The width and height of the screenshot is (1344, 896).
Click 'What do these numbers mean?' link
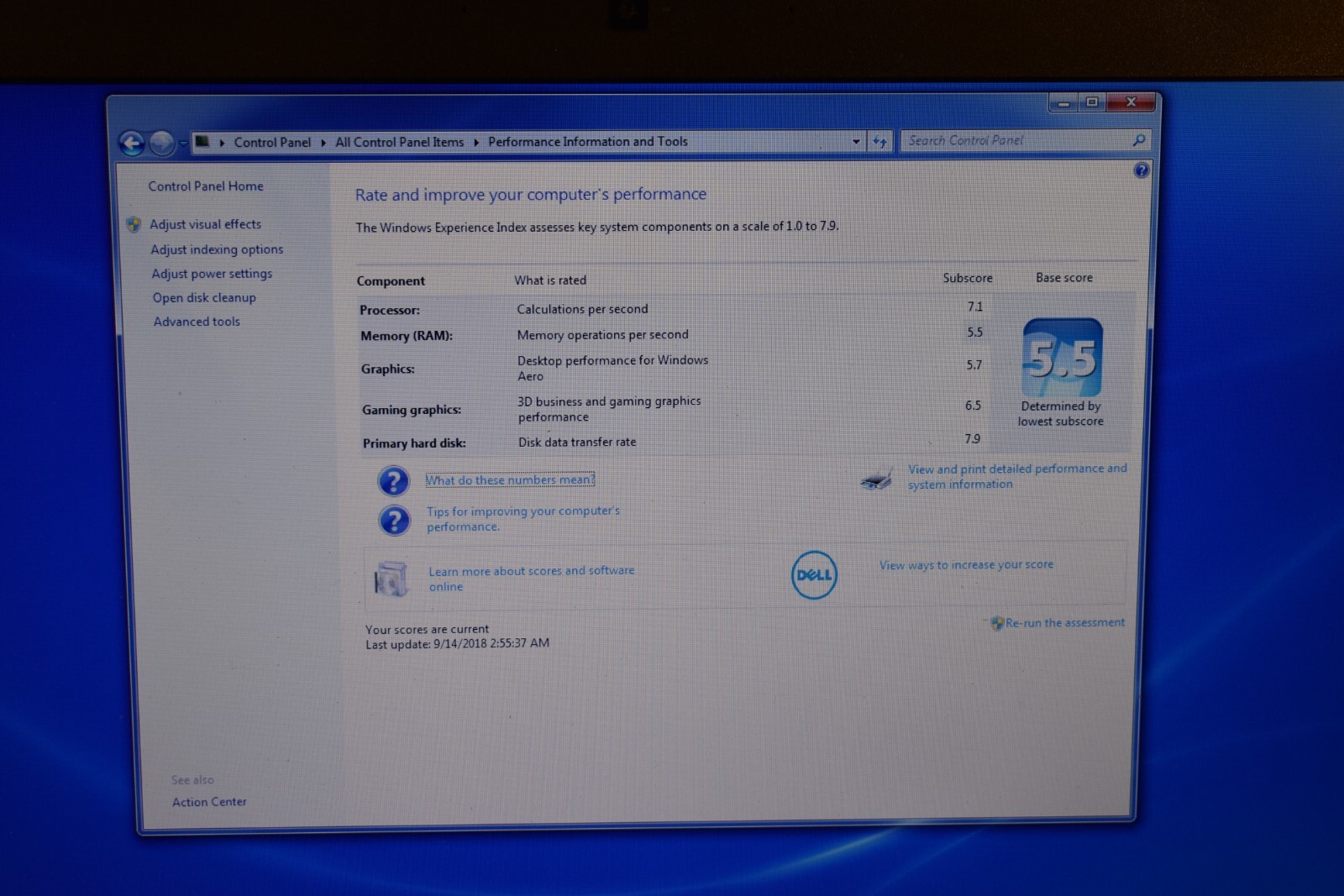[x=510, y=480]
